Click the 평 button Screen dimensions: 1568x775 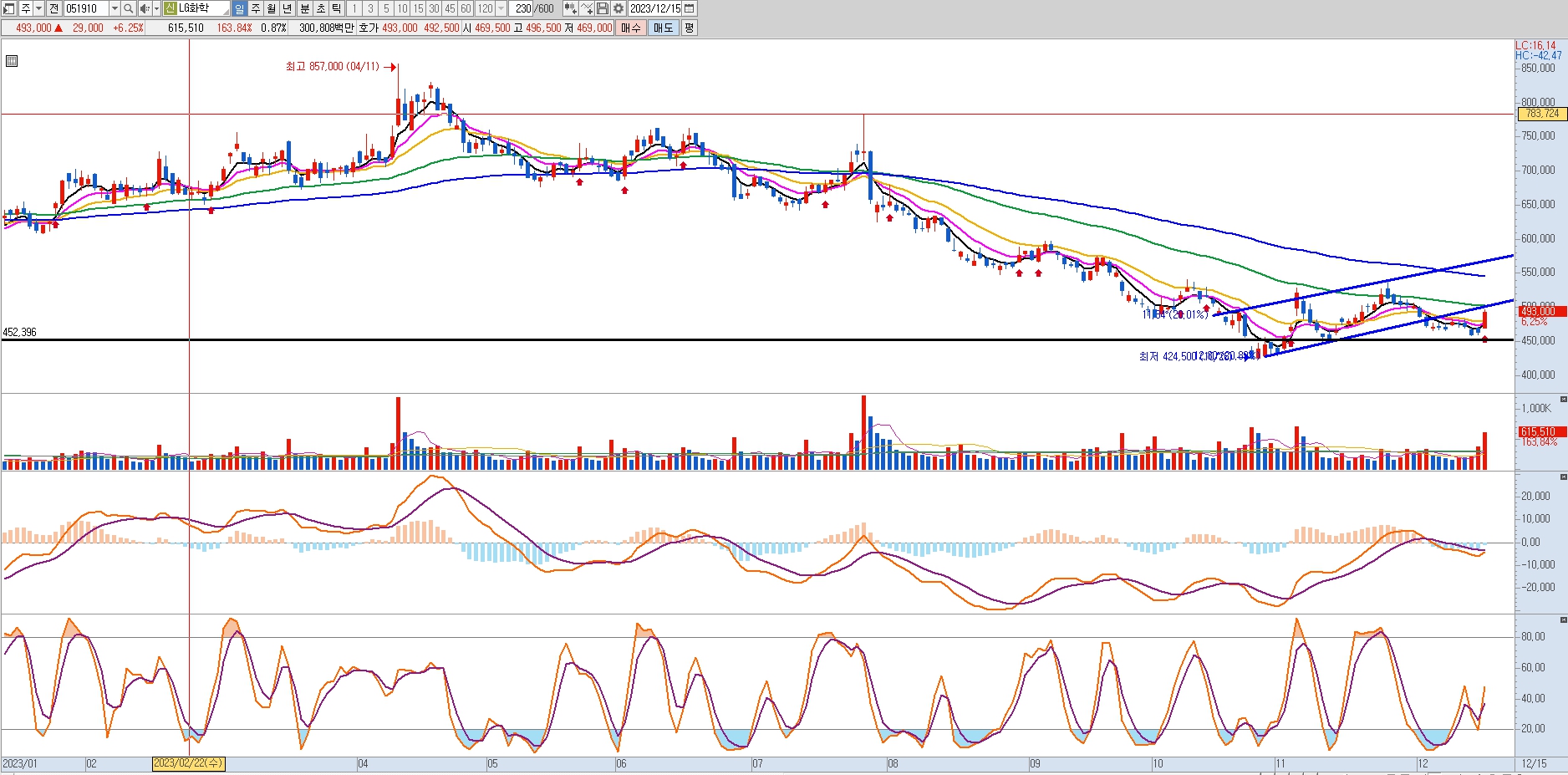click(689, 28)
